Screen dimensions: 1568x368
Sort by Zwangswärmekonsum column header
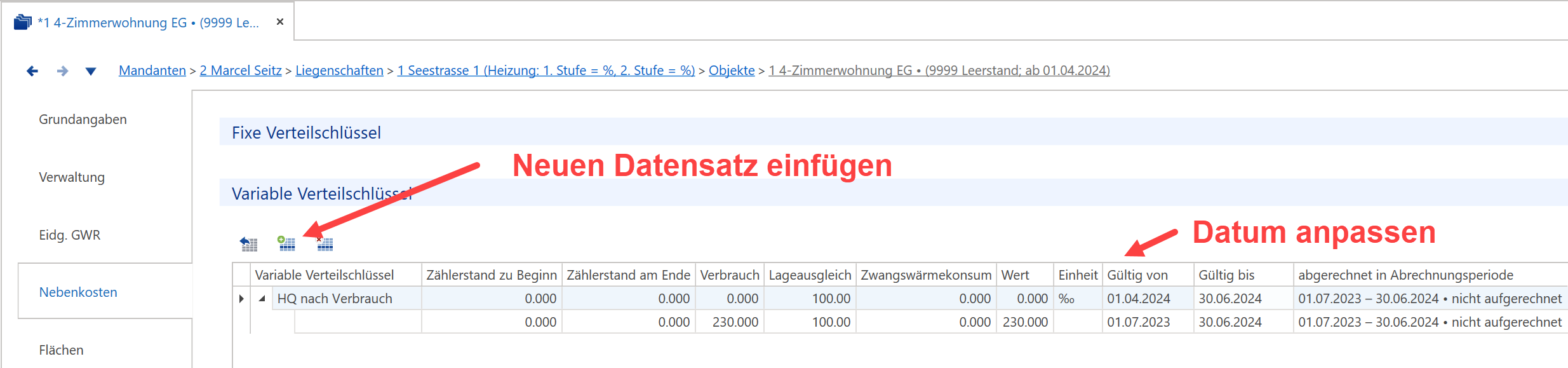coord(926,275)
